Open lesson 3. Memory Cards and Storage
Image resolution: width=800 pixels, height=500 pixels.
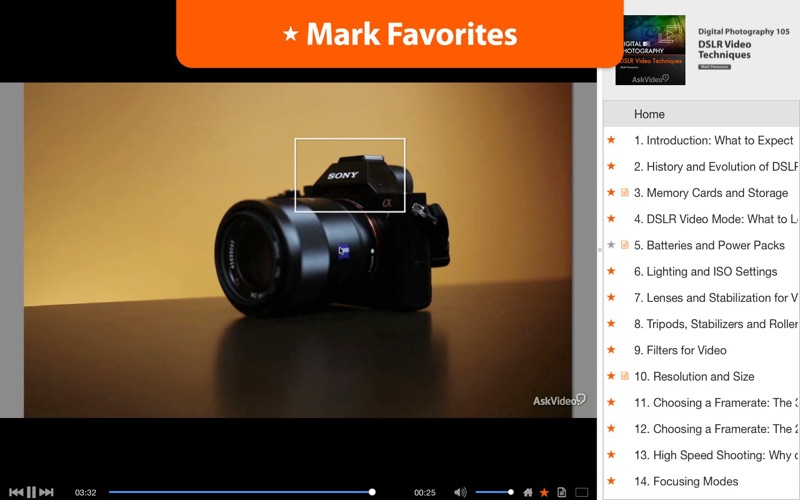tap(711, 193)
